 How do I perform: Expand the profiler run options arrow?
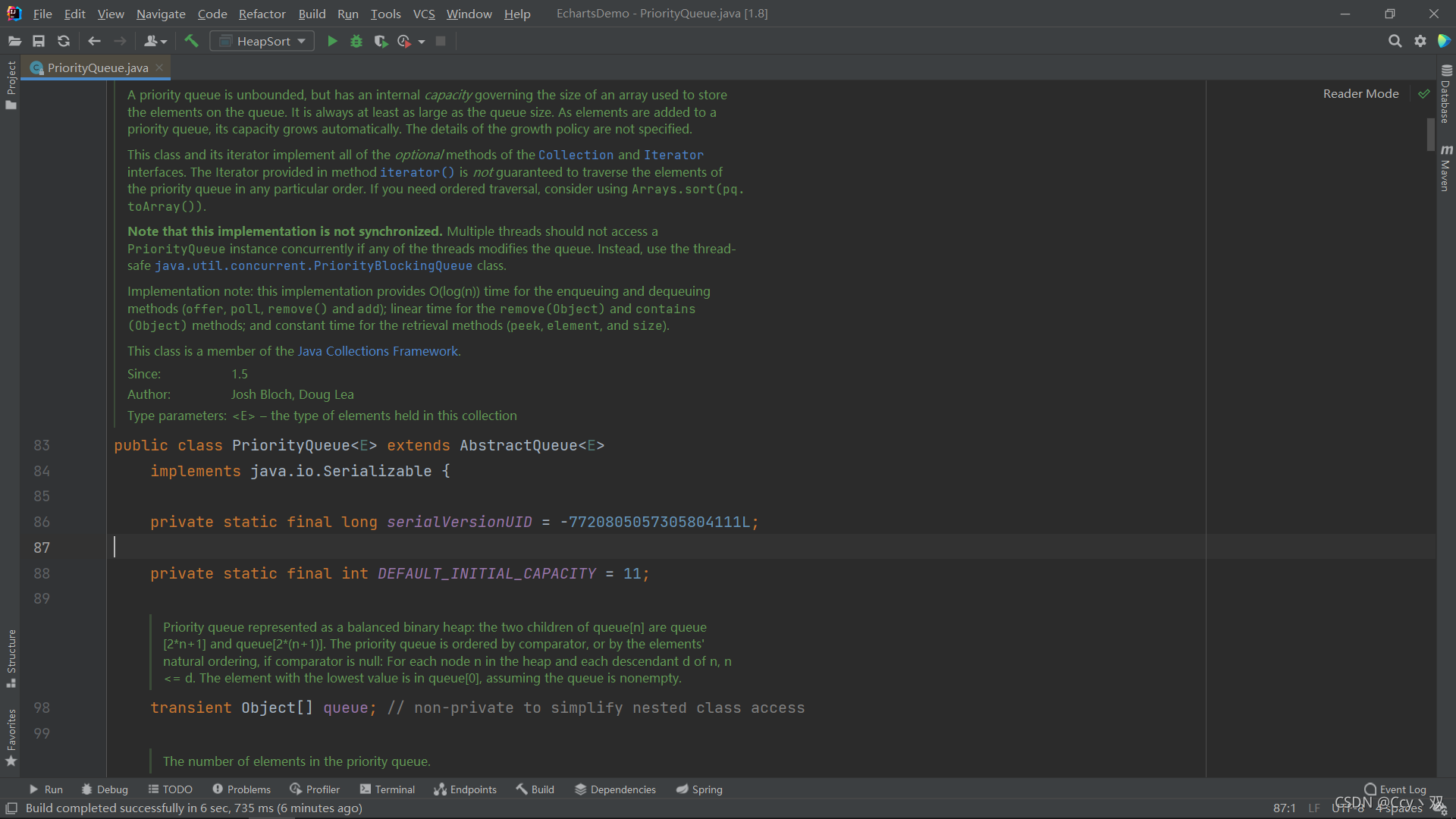coord(422,42)
